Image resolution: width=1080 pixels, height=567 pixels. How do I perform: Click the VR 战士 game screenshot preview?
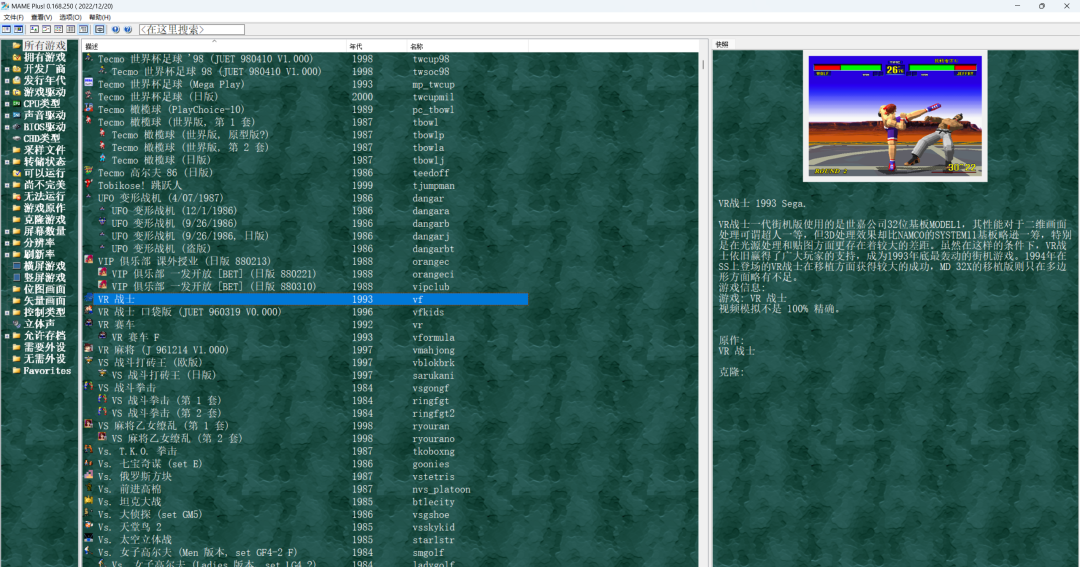896,116
